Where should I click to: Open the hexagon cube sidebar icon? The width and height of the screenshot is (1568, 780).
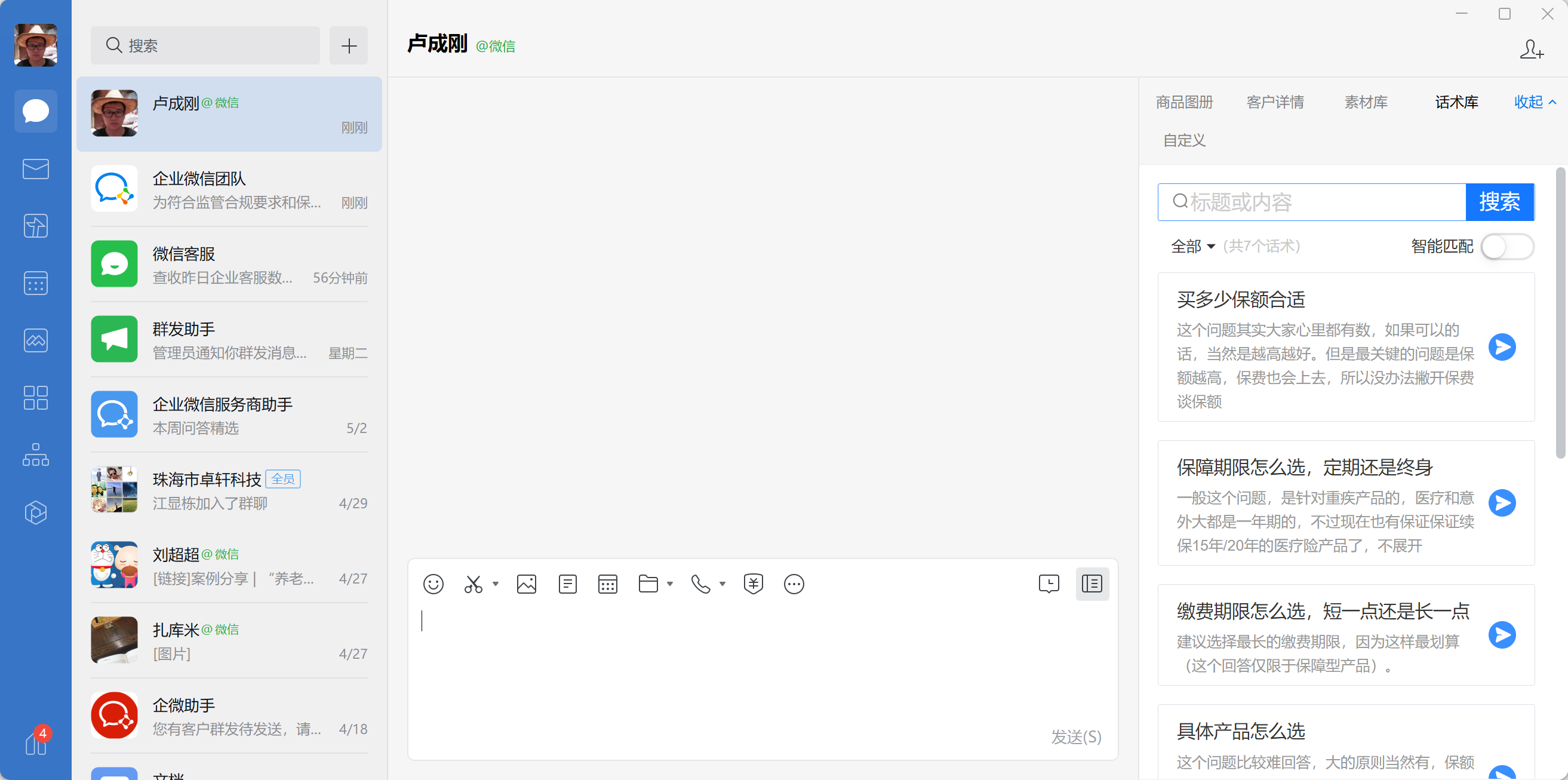35,512
